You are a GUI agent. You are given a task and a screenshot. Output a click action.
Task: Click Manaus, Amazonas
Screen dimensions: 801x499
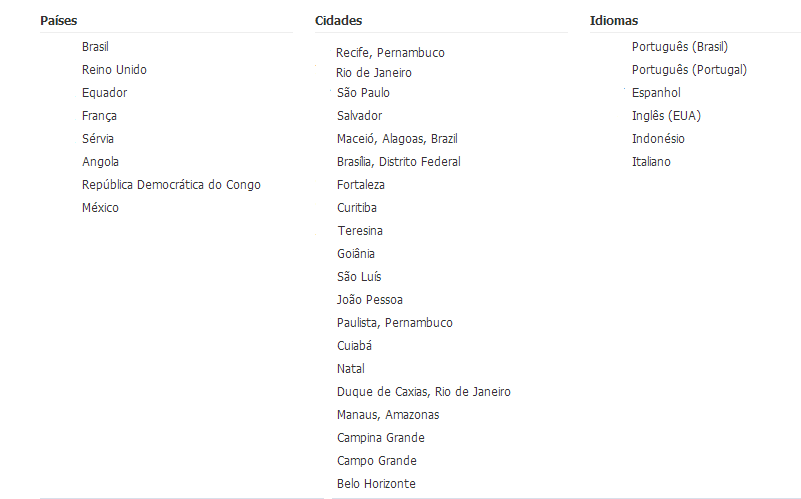[x=388, y=415]
